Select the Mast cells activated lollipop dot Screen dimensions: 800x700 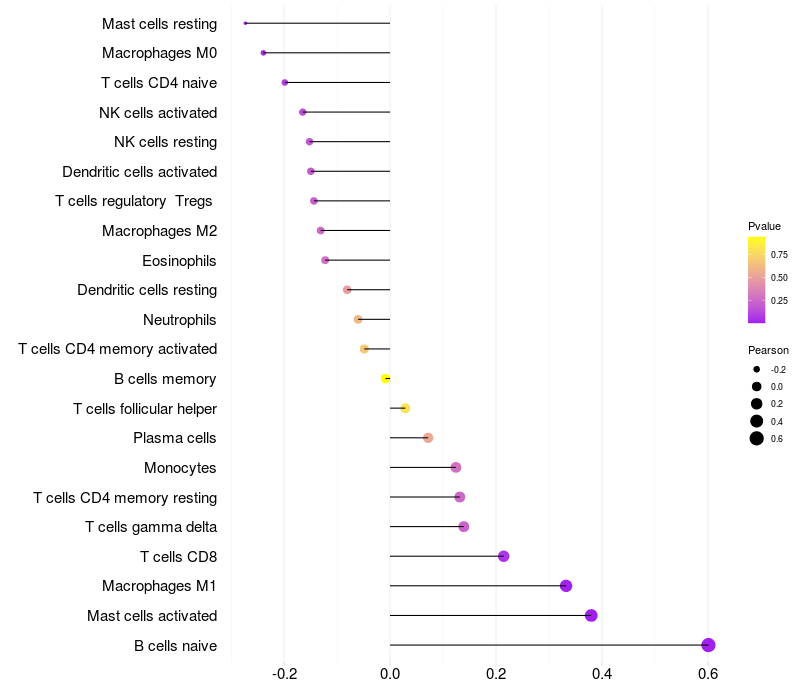591,615
